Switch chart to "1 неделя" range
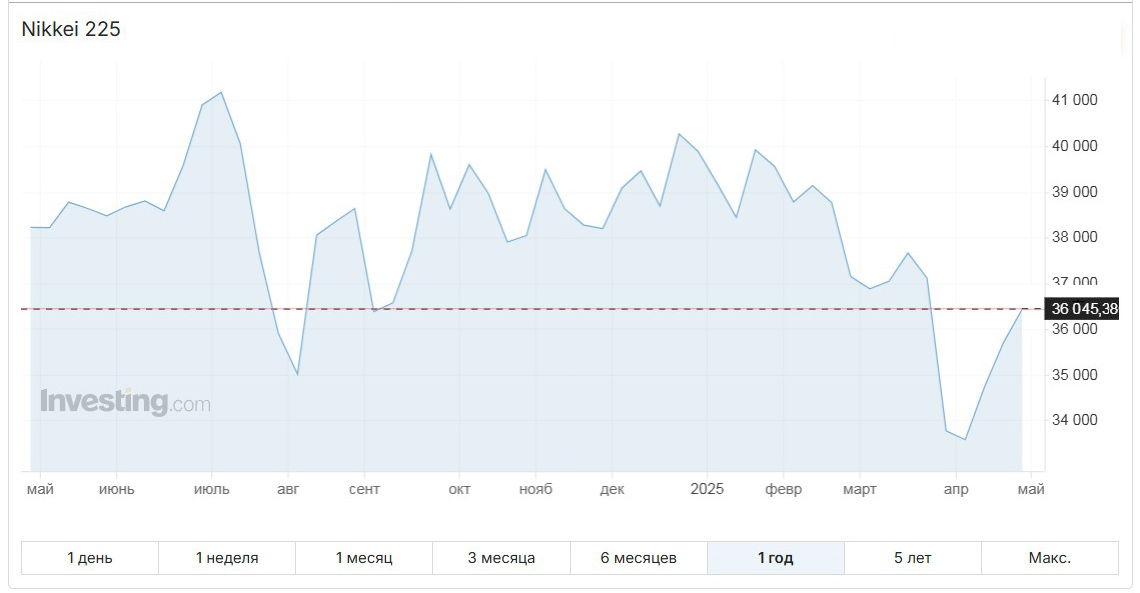The height and width of the screenshot is (593, 1140). [x=227, y=558]
